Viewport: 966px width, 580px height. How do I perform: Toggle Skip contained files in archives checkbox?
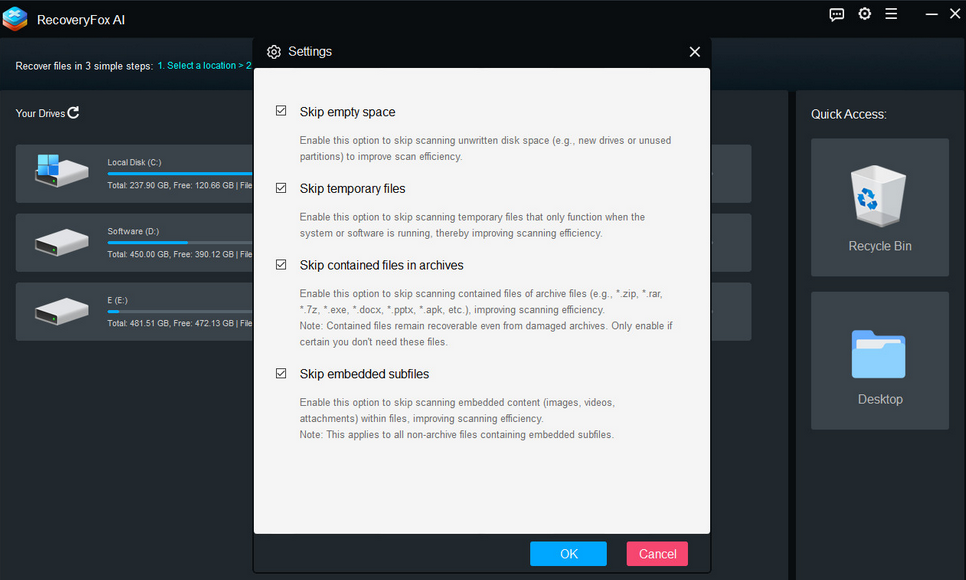(281, 264)
